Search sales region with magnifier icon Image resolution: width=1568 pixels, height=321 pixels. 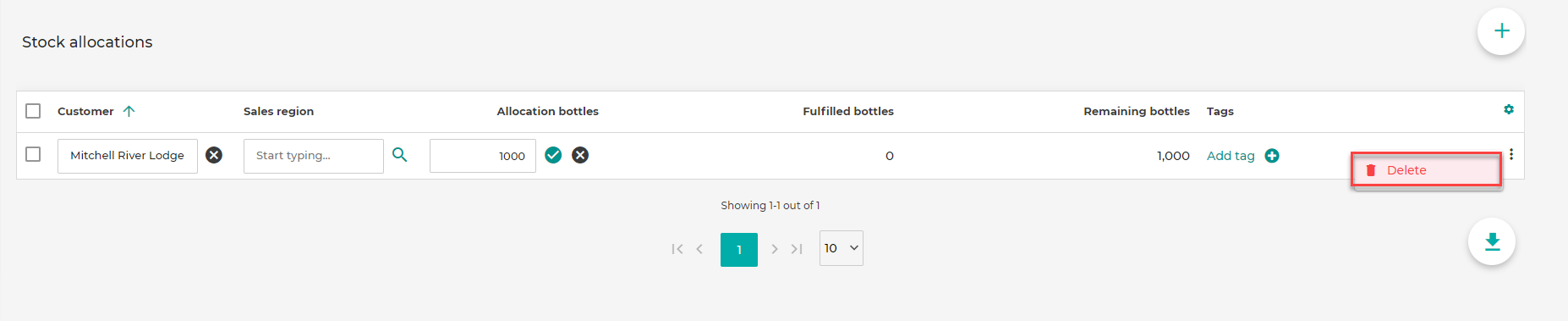pyautogui.click(x=400, y=155)
